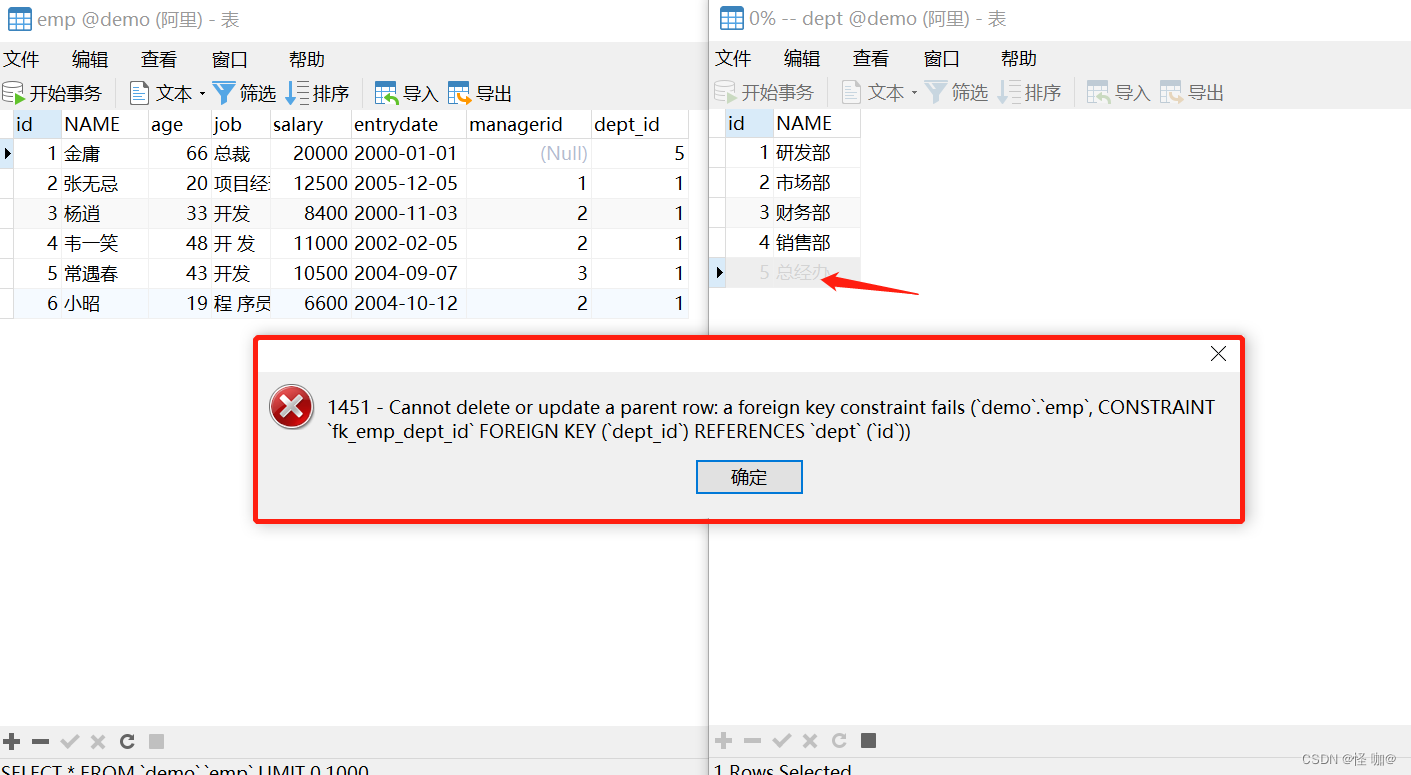
Task: Click 导入 import in the dept window
Action: 1118,92
